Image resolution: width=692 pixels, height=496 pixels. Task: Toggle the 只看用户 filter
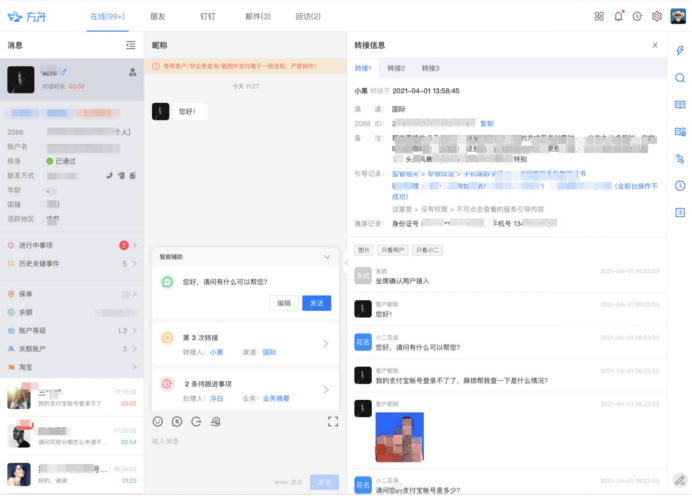pyautogui.click(x=392, y=249)
